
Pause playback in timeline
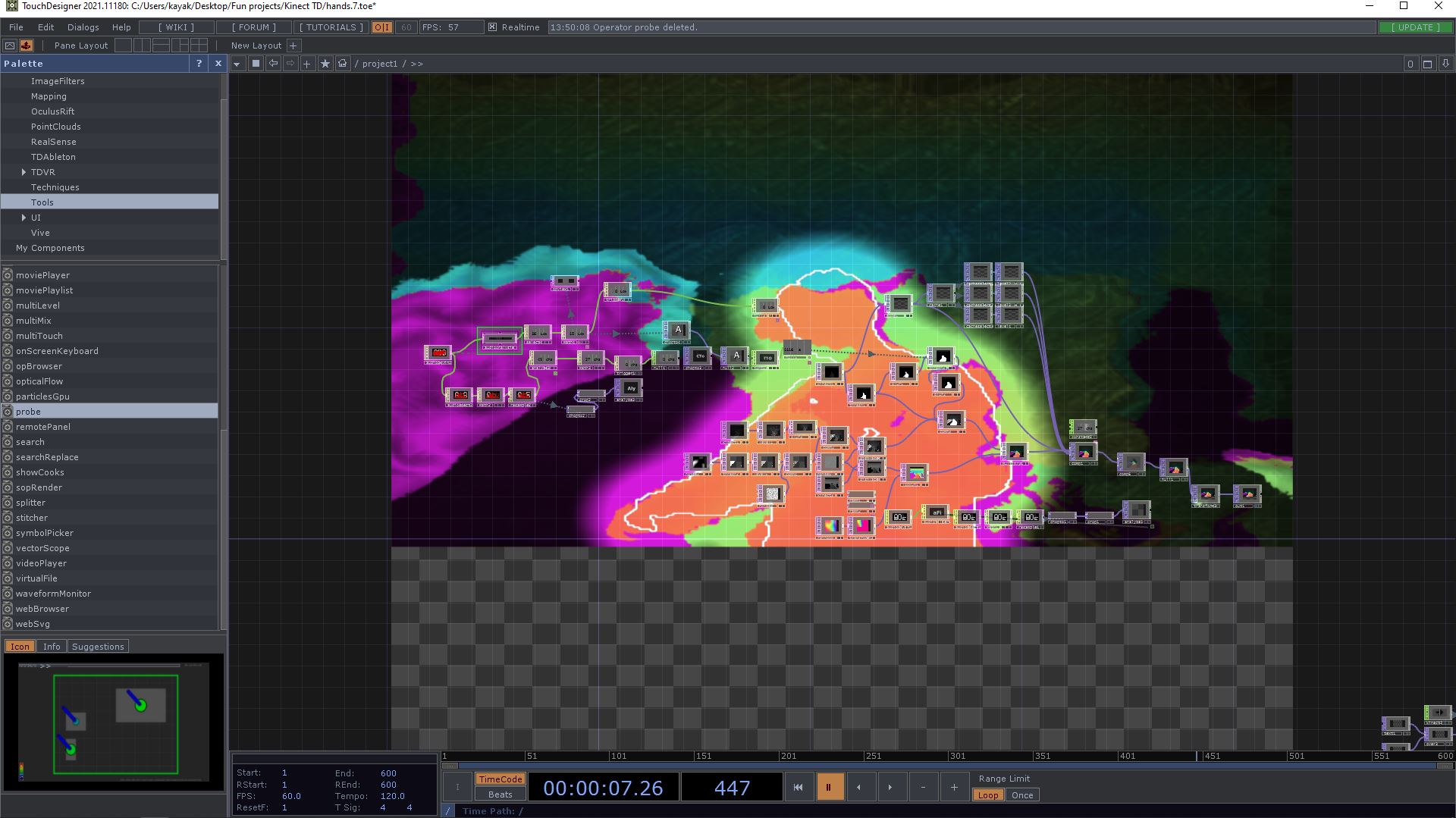(x=828, y=787)
